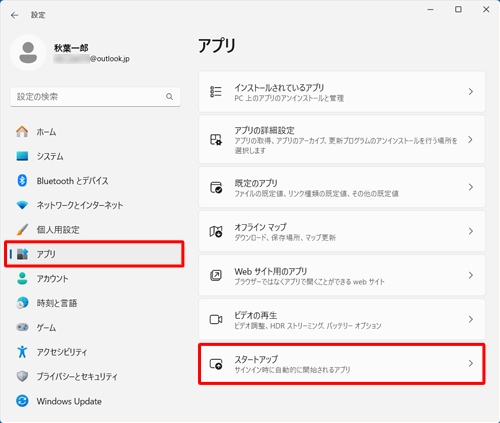Click the outlook.jp account email
The image size is (500, 423).
[92, 59]
